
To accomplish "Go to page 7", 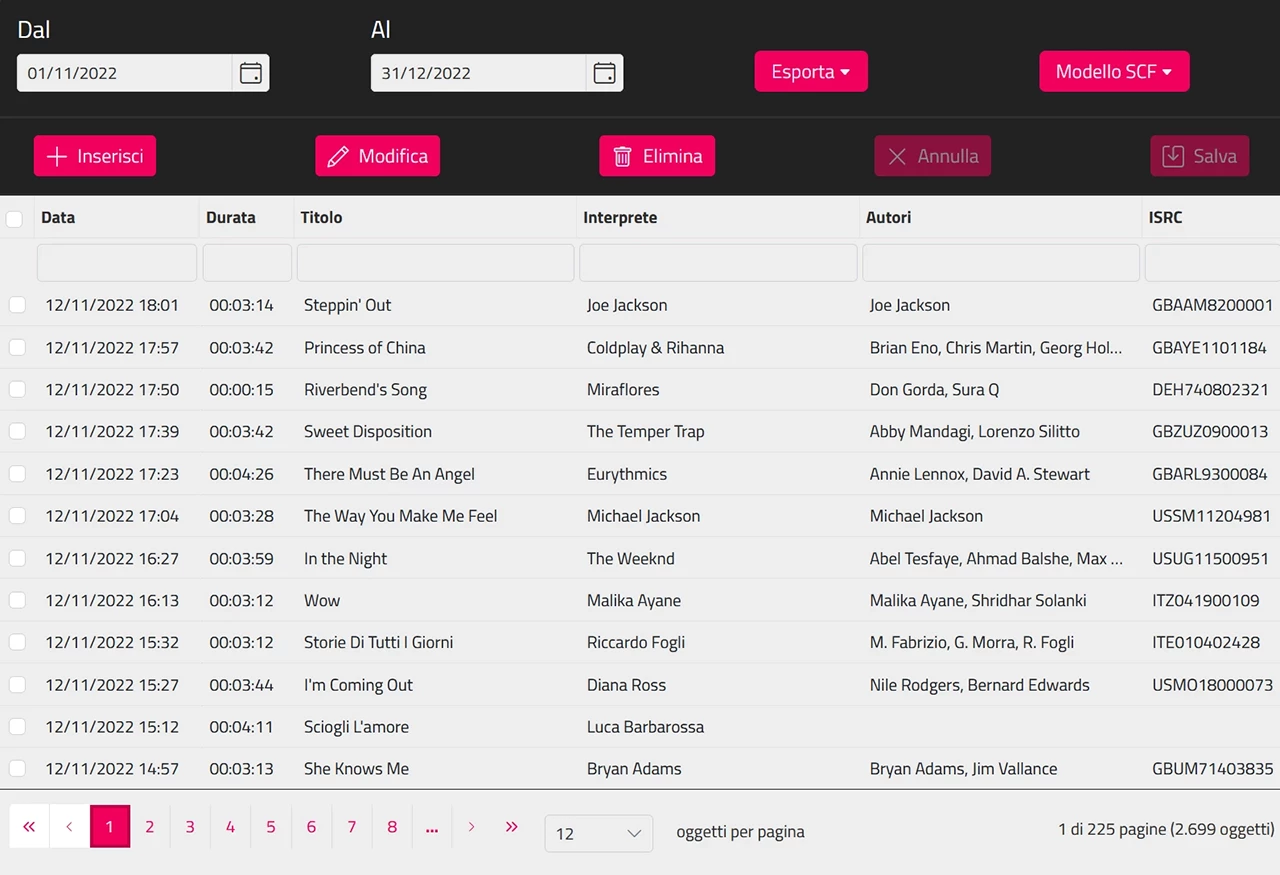I will (351, 827).
